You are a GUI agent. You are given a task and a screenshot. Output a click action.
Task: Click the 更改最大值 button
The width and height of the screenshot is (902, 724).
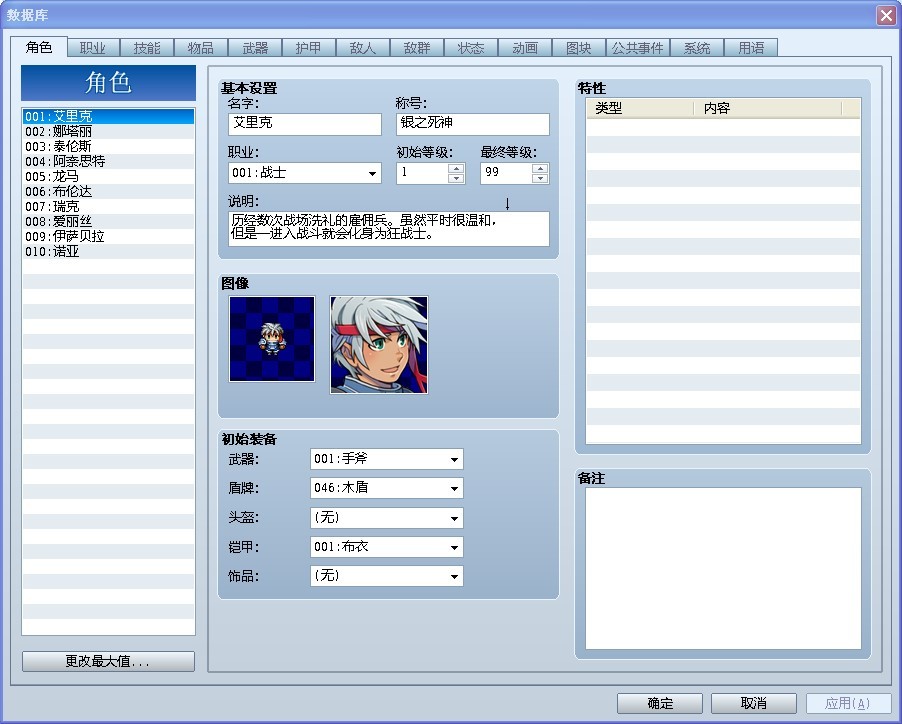(x=108, y=661)
